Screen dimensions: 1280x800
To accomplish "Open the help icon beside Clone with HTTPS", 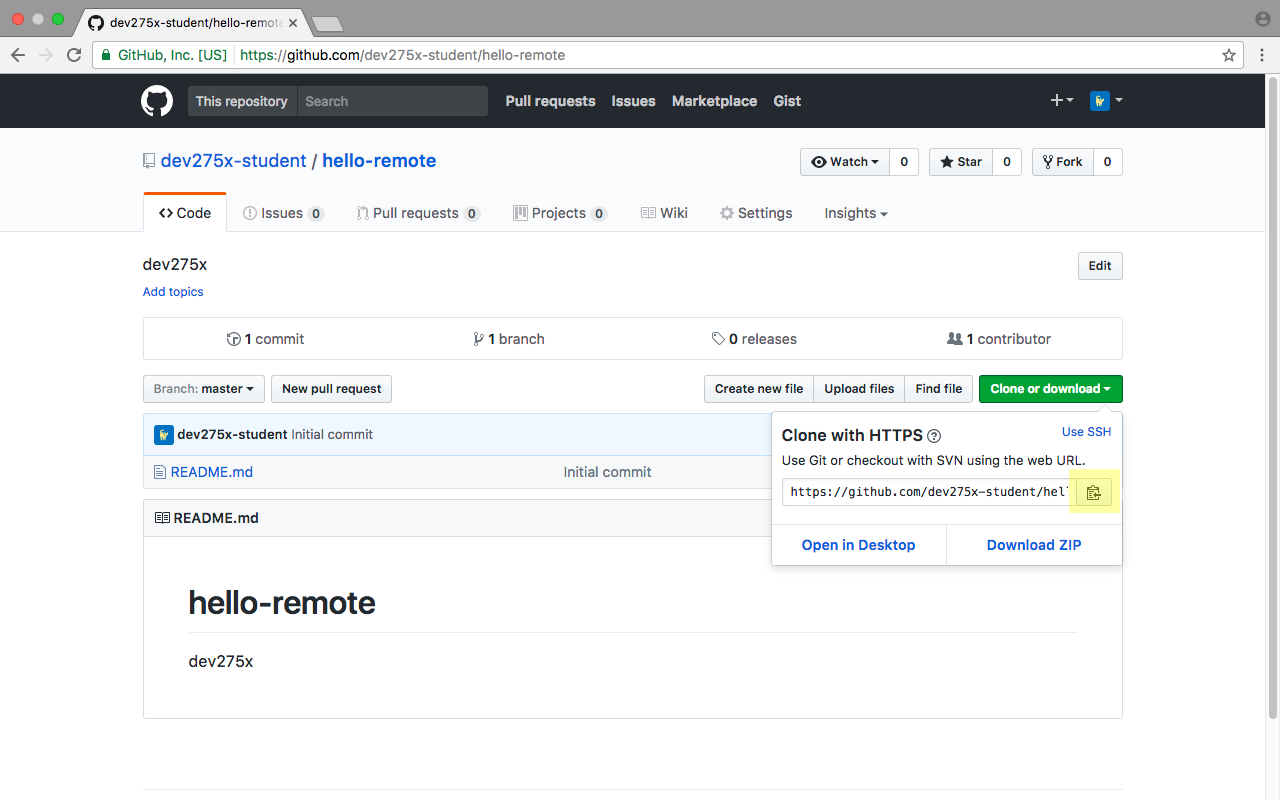I will coord(934,436).
